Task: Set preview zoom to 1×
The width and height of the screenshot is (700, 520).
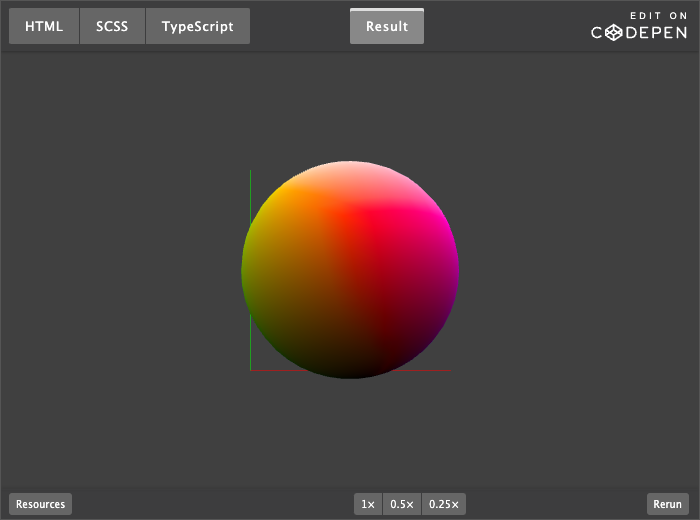Action: click(368, 504)
